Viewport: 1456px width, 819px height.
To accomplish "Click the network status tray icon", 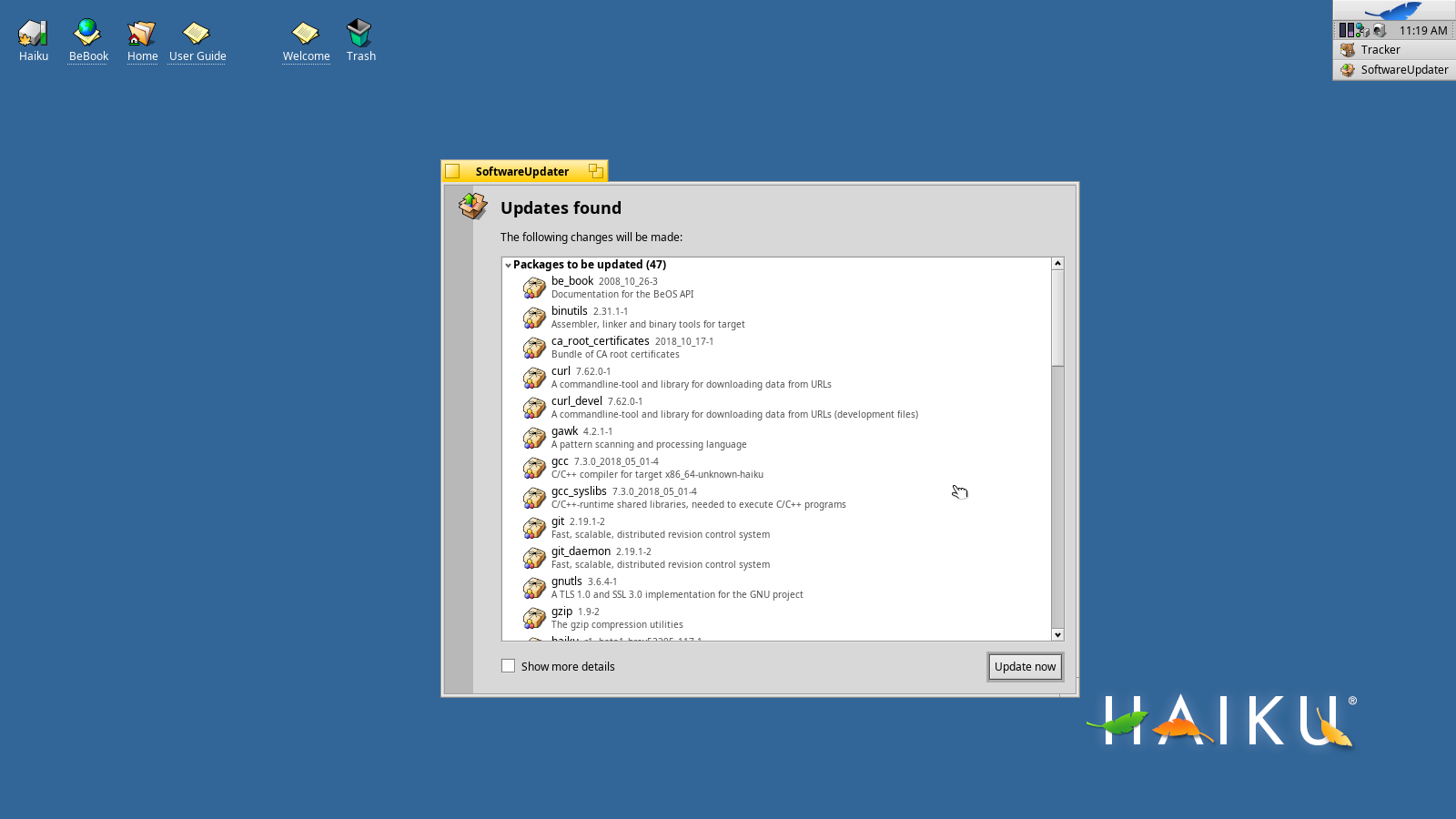I will (1362, 30).
